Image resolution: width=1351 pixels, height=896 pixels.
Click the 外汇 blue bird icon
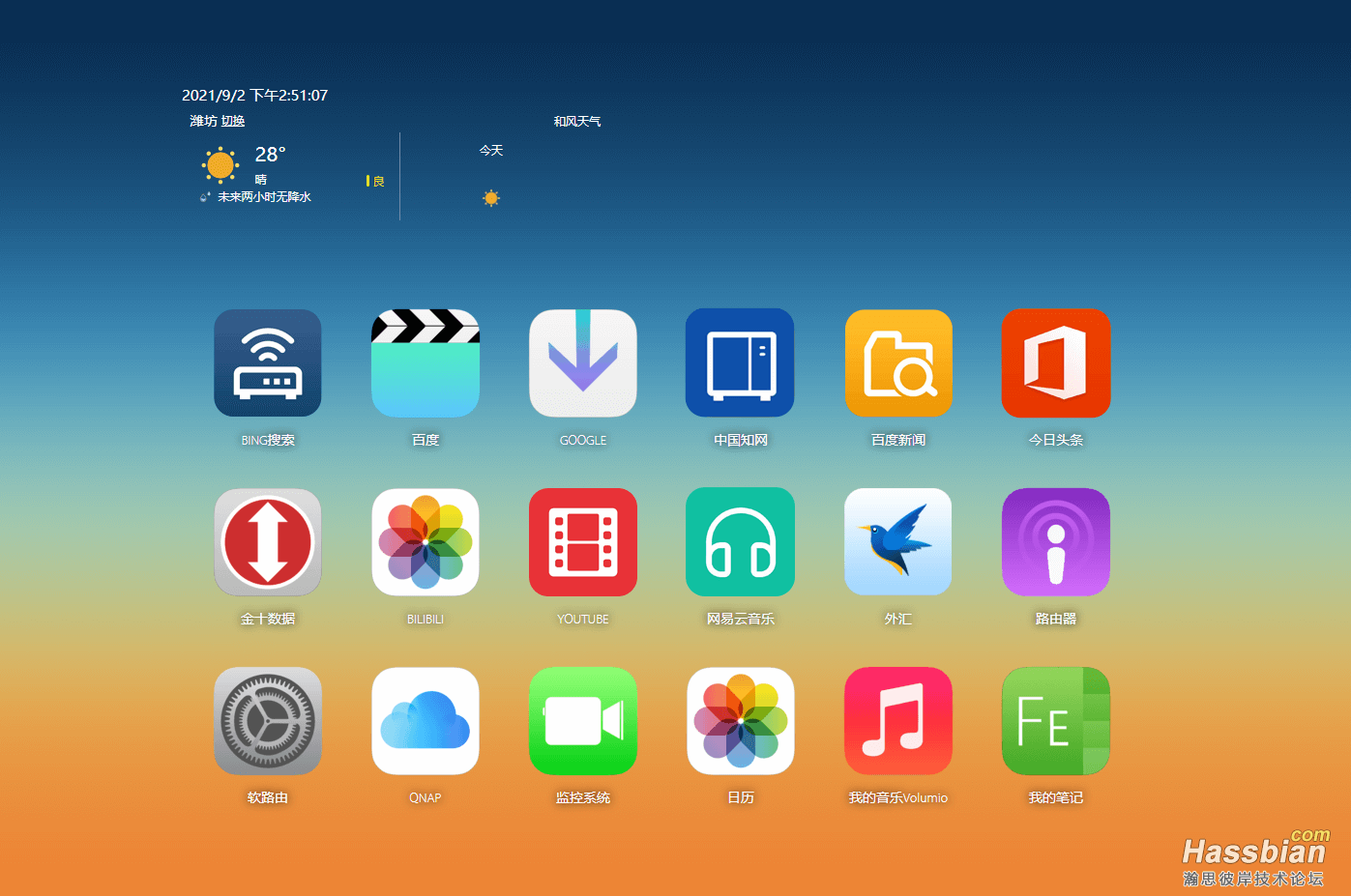898,541
